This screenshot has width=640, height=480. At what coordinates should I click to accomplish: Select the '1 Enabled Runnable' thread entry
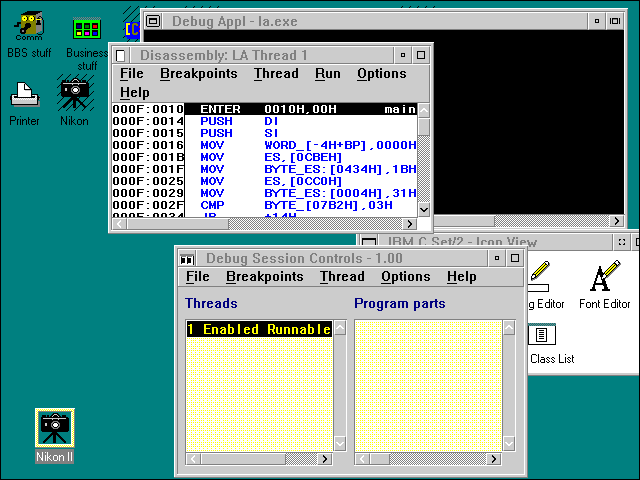click(258, 329)
